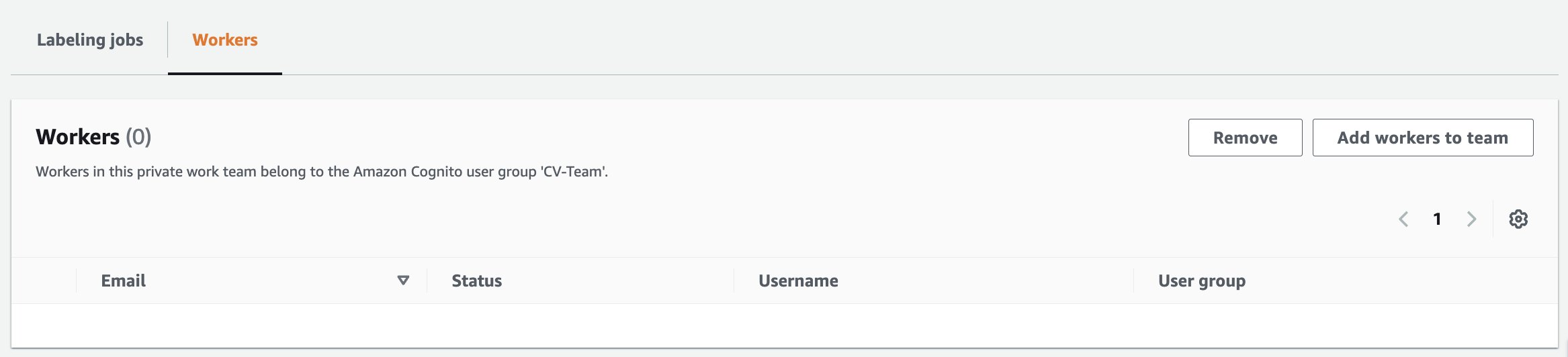Click the User group column header

pos(1202,280)
